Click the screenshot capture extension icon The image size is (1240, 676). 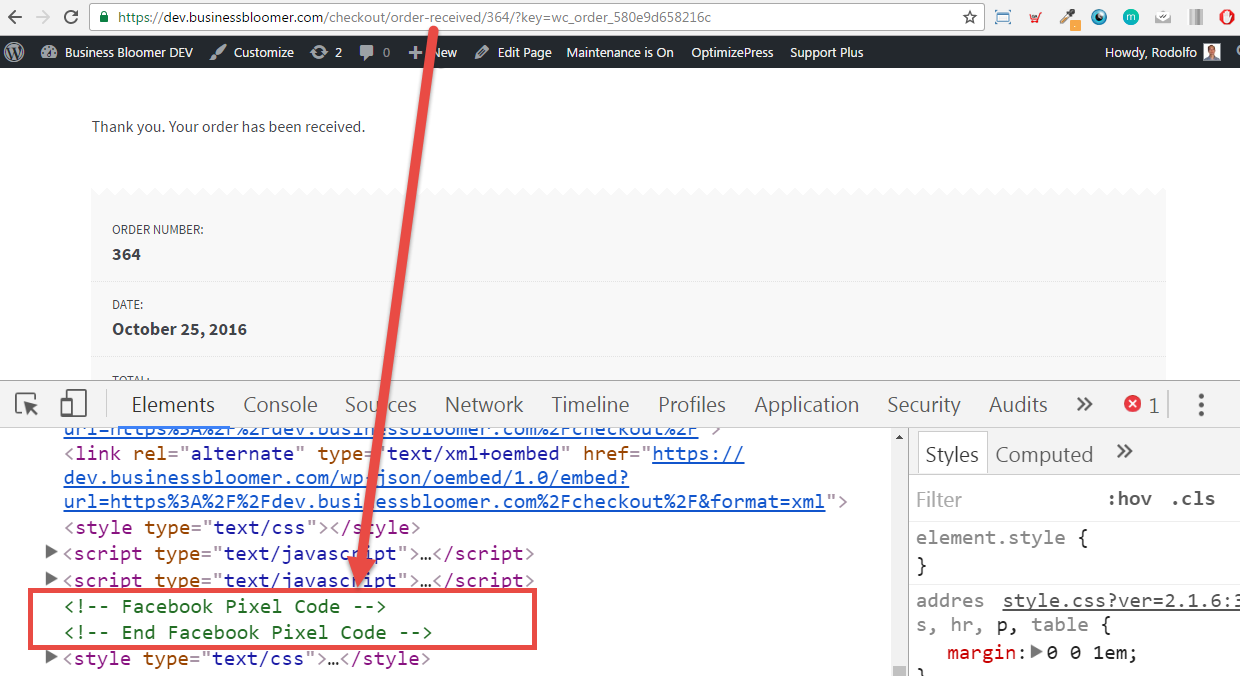point(1003,17)
